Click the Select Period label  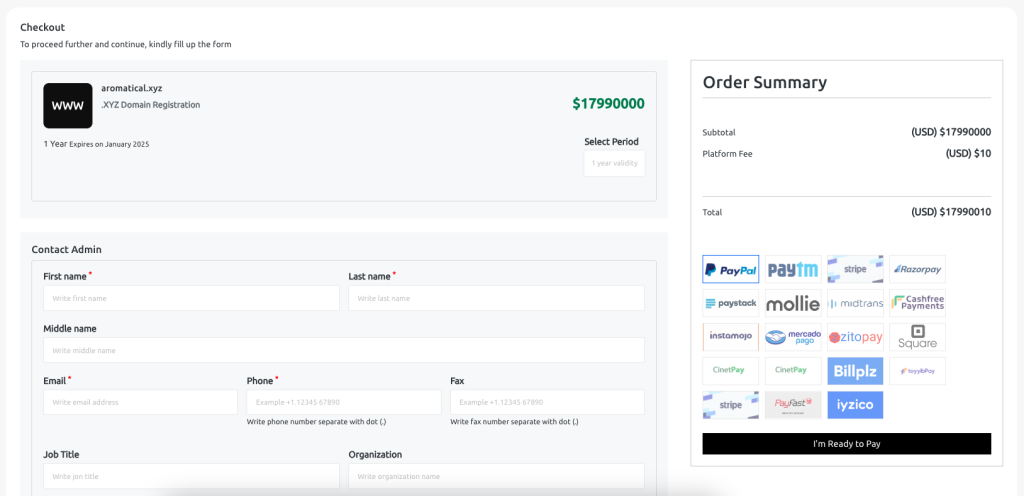(x=611, y=142)
